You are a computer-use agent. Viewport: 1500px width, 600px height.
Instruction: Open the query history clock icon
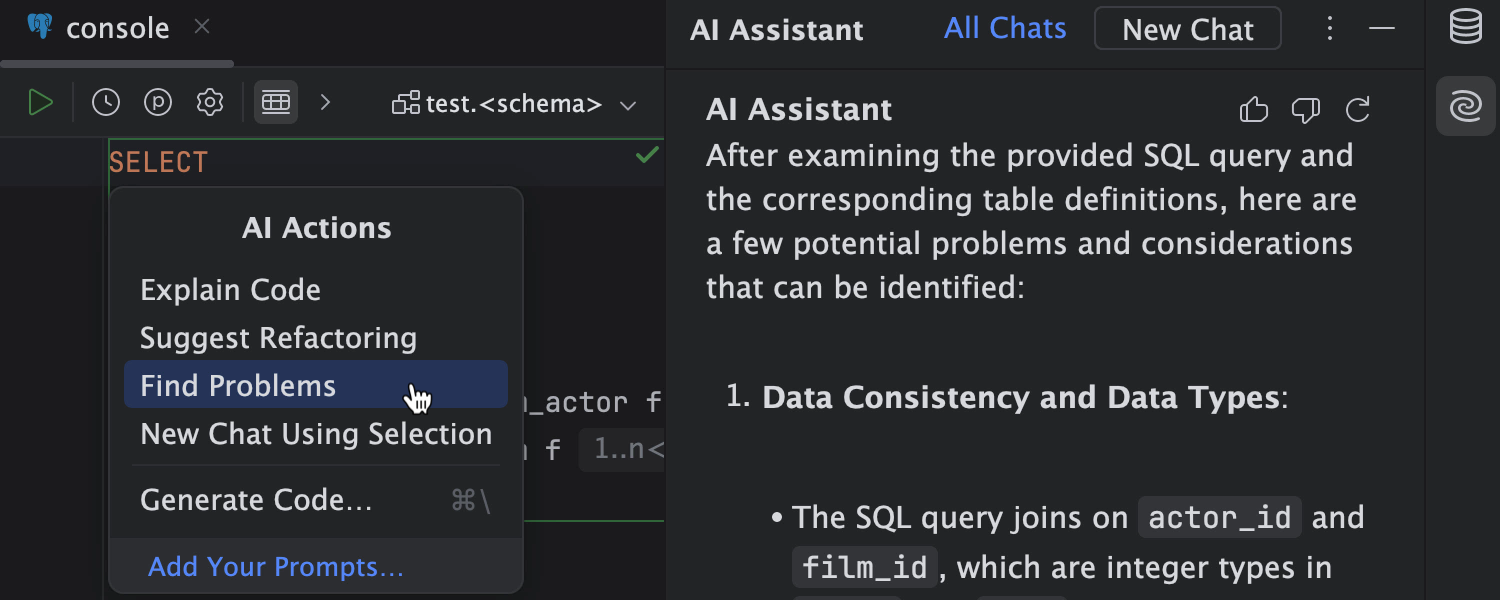coord(106,102)
